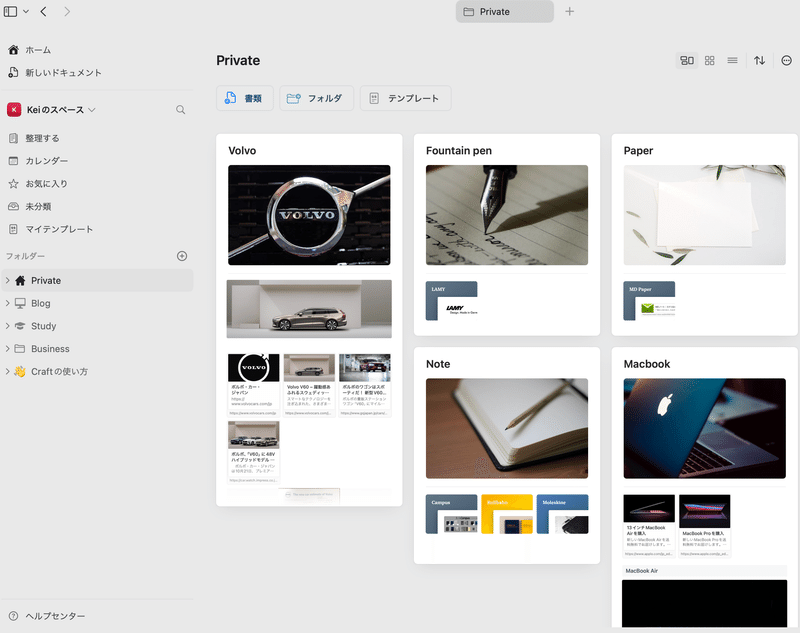The width and height of the screenshot is (800, 633).
Task: Click the 整理する notebook icon
Action: 13,138
